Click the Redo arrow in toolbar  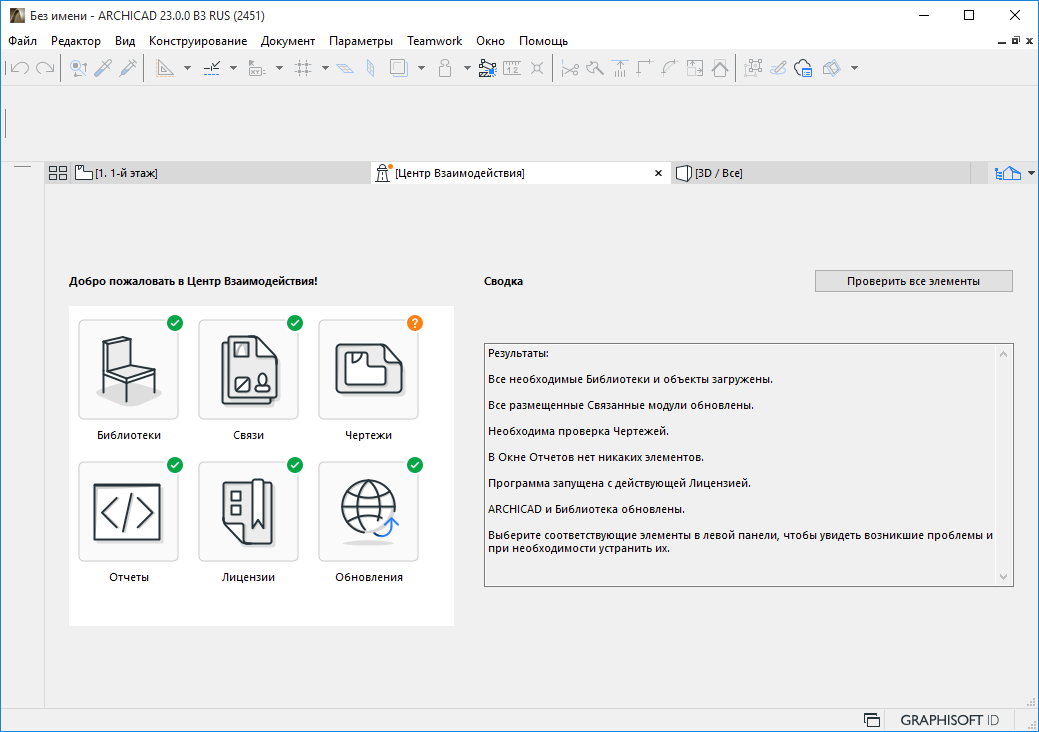point(45,68)
